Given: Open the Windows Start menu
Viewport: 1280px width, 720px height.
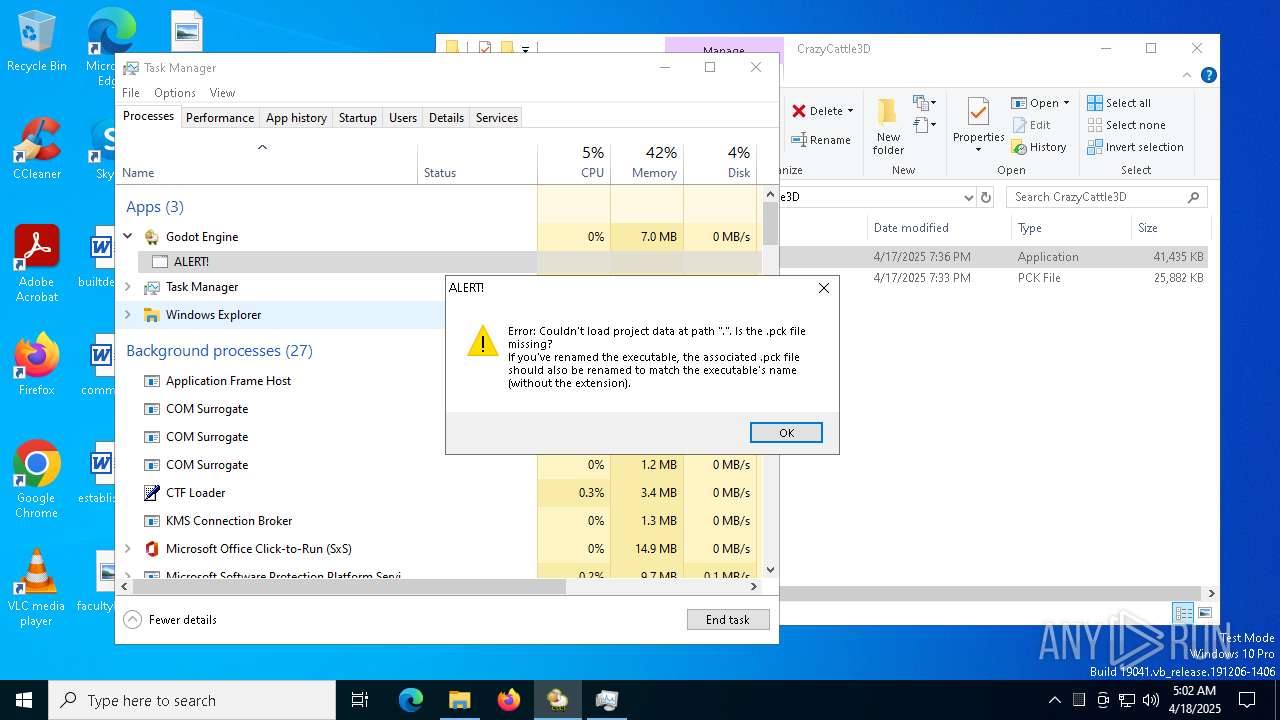Looking at the screenshot, I should coord(24,700).
